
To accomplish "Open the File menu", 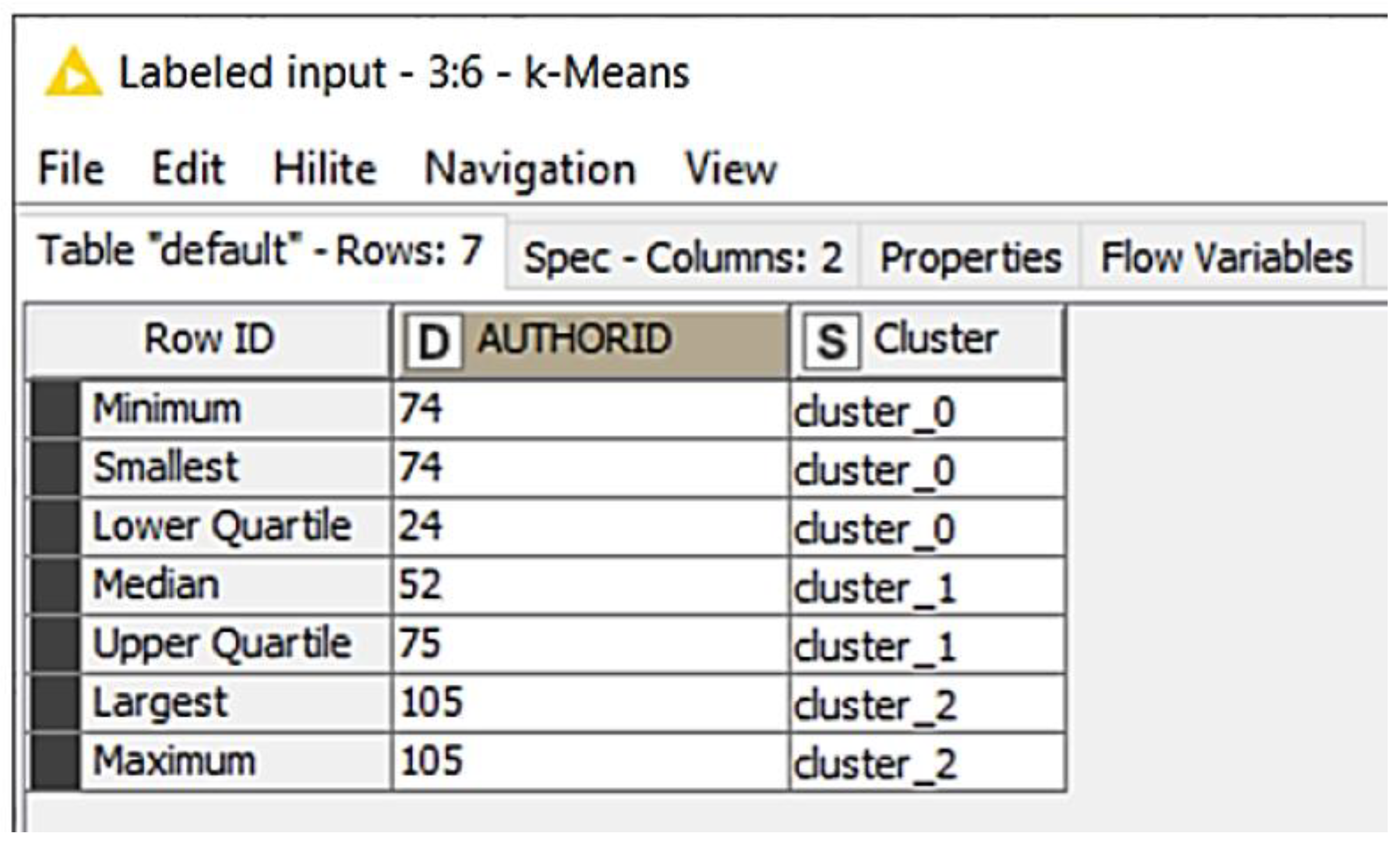I will (71, 169).
